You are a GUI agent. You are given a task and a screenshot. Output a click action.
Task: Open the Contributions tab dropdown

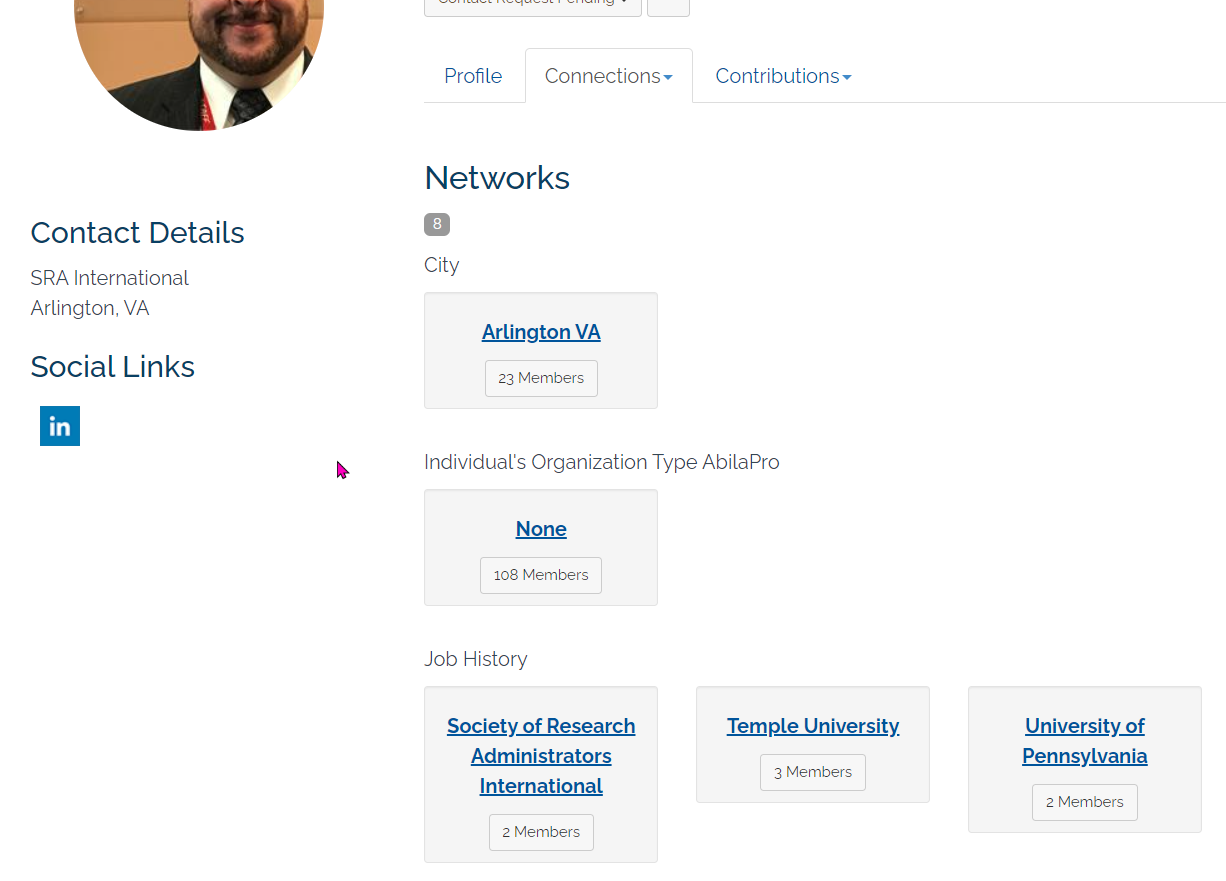[x=783, y=76]
